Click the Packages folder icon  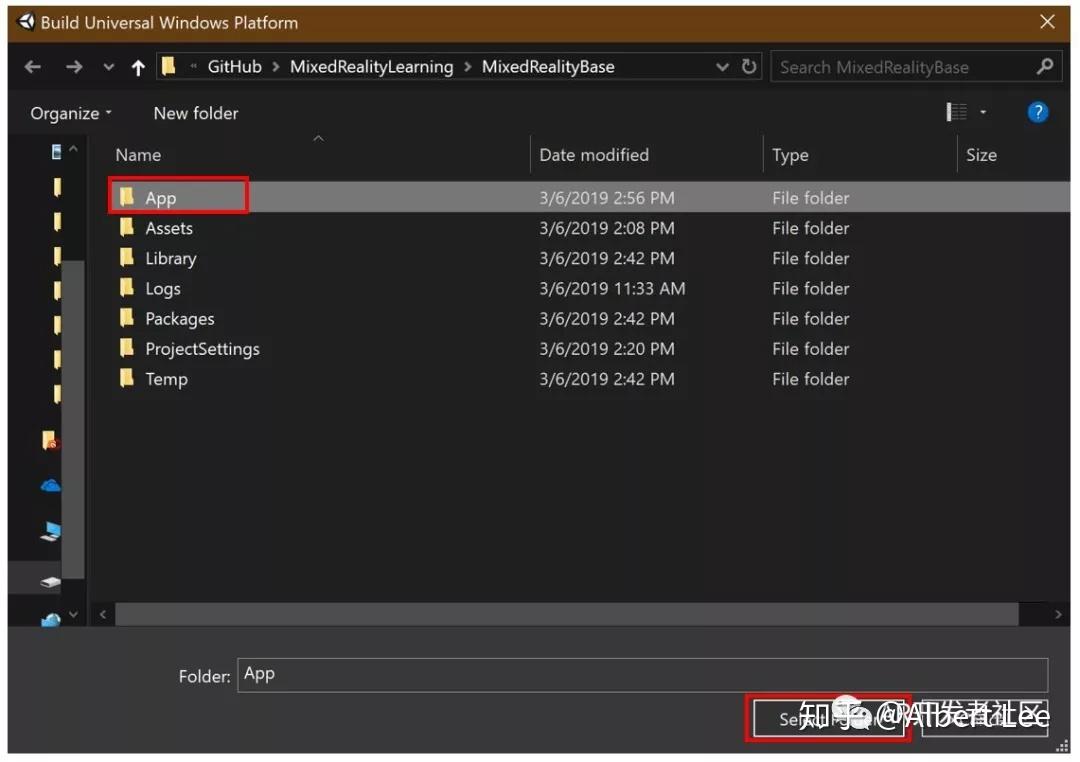tap(127, 318)
